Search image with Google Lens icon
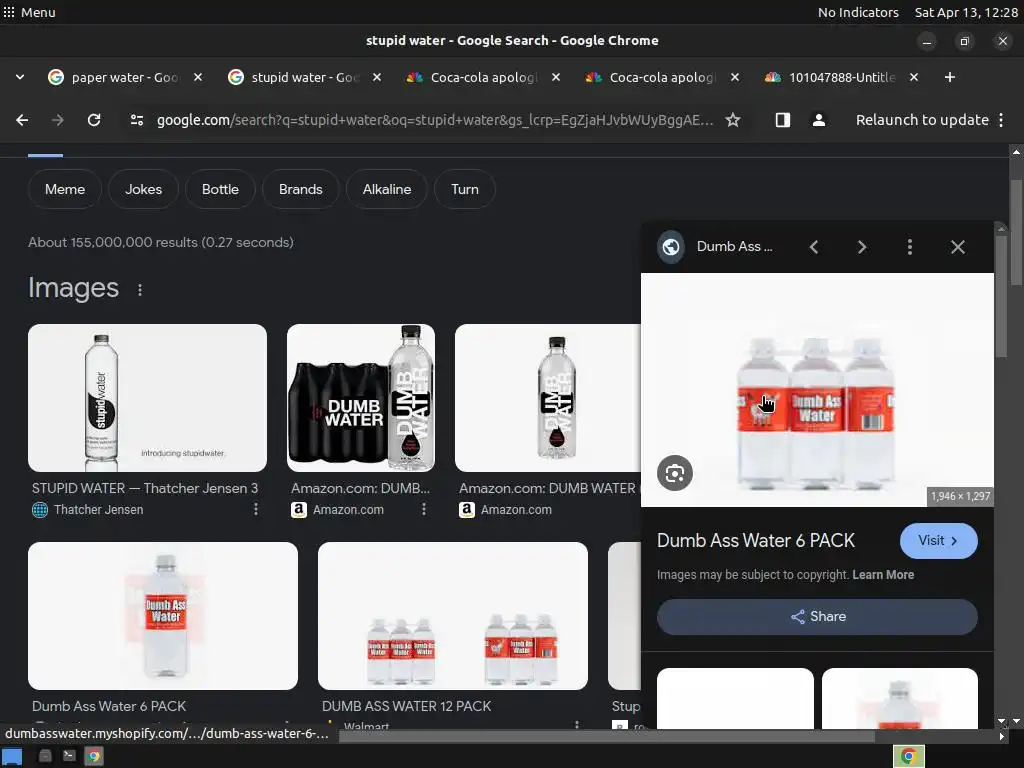The image size is (1024, 768). (675, 473)
